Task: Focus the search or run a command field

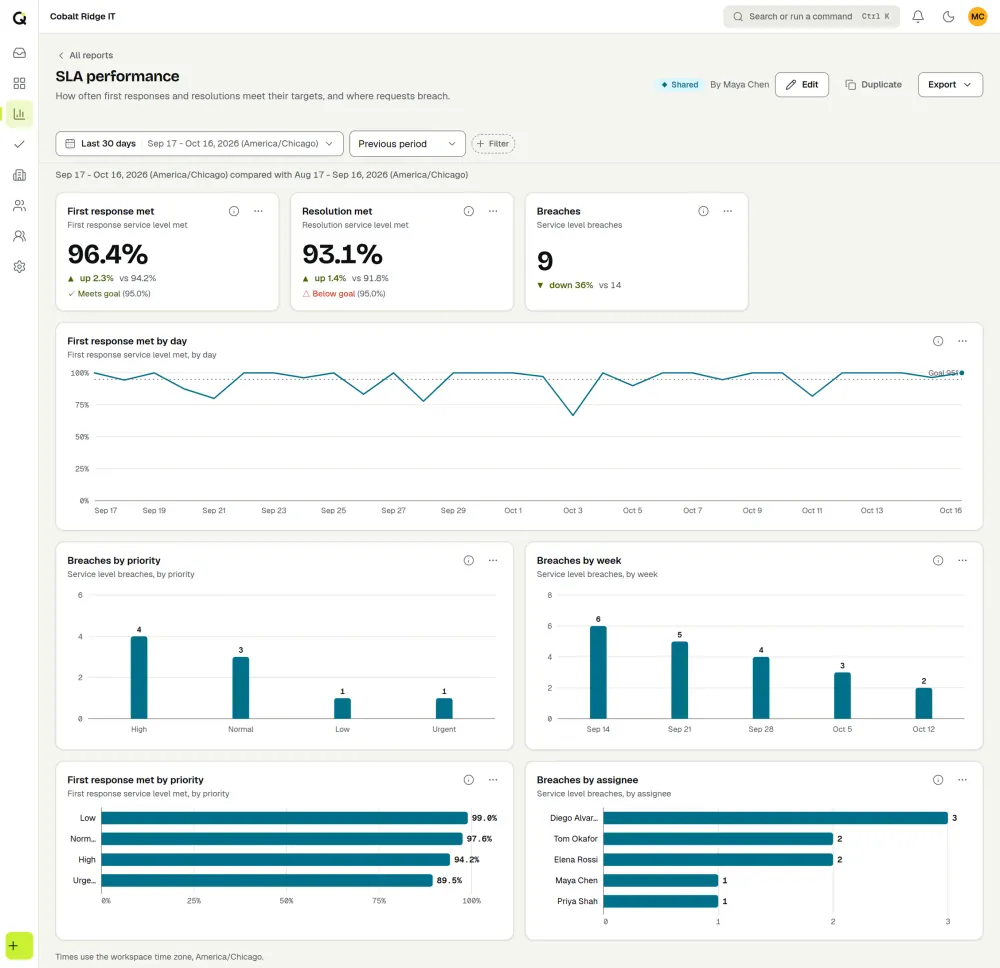Action: (x=811, y=17)
